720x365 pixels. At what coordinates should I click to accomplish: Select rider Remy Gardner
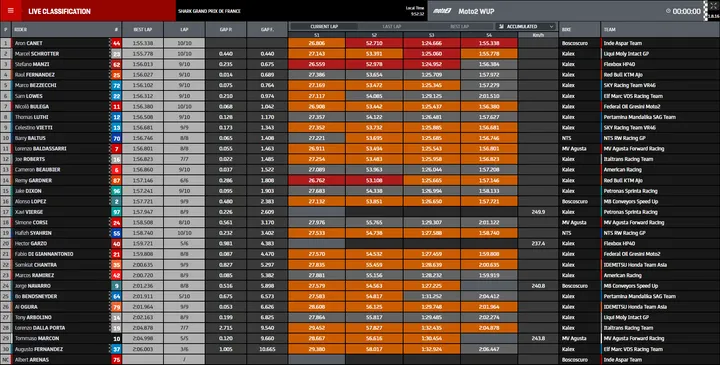pyautogui.click(x=33, y=180)
